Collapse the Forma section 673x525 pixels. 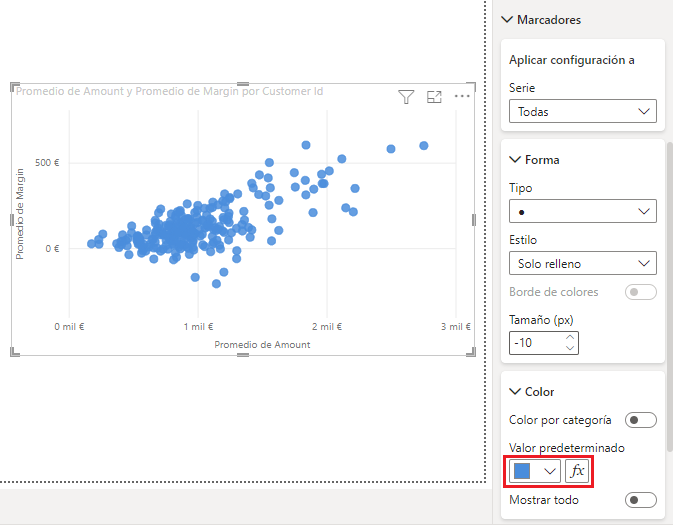pyautogui.click(x=515, y=160)
